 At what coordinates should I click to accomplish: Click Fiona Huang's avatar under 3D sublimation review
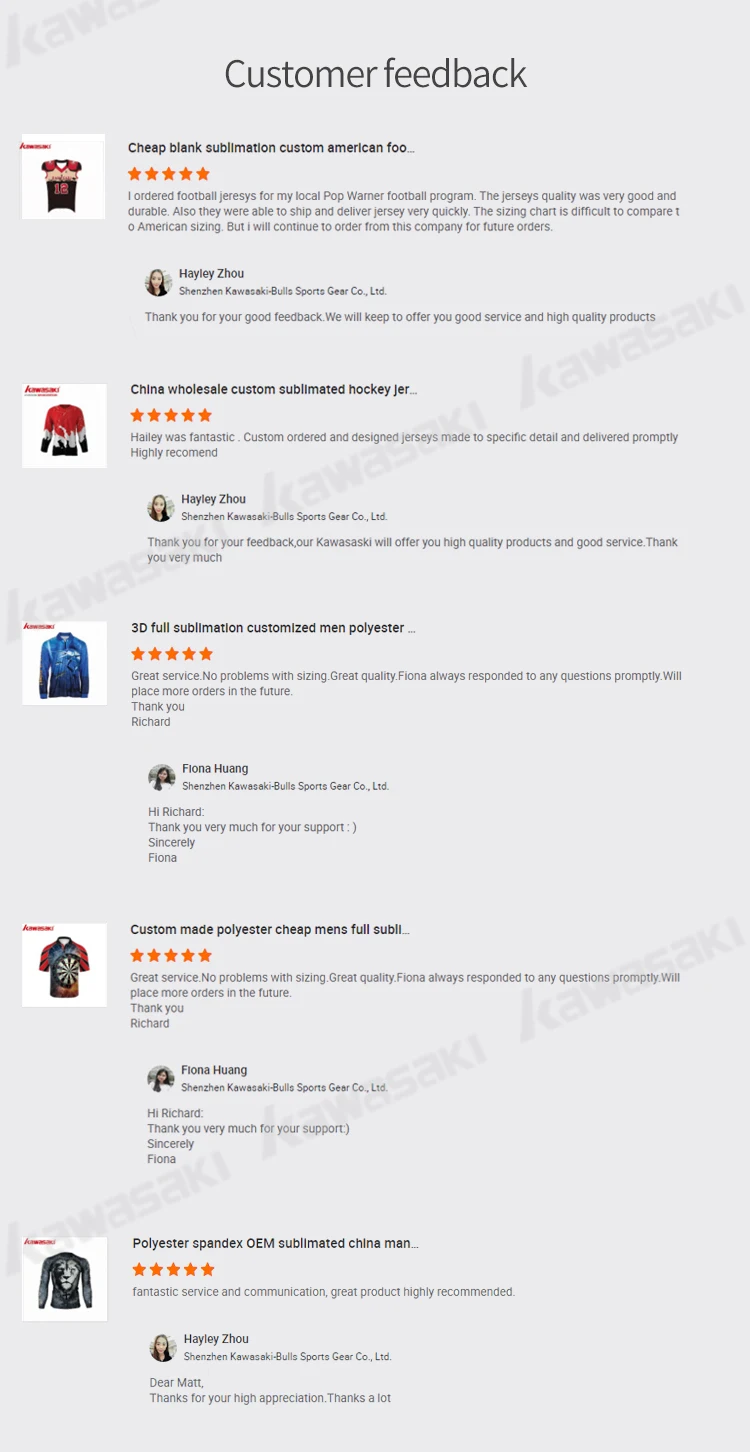(x=162, y=777)
